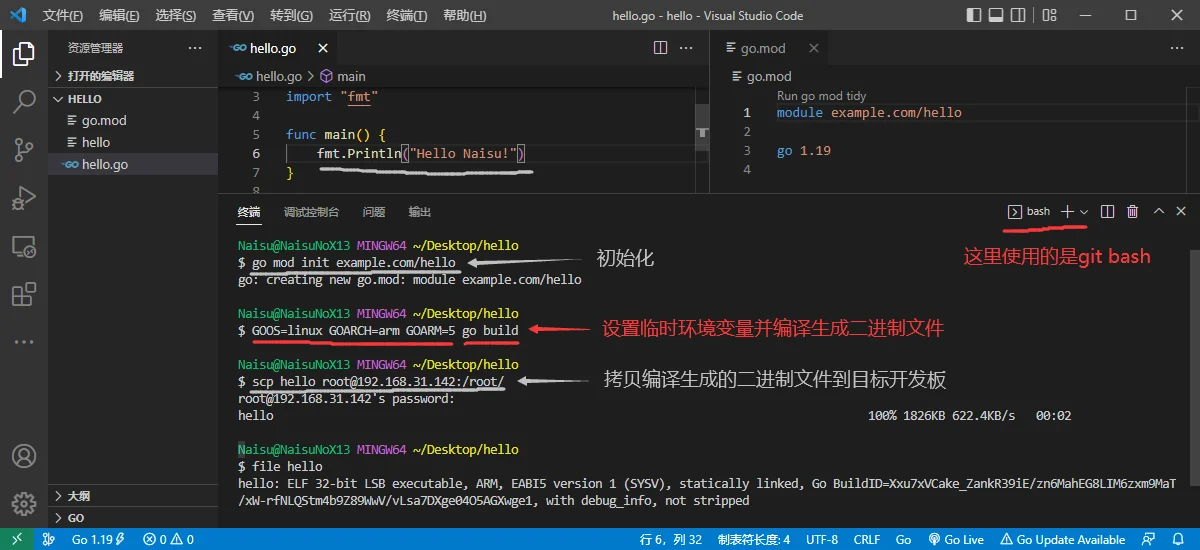Open new terminal profile dropdown arrow
The width and height of the screenshot is (1200, 550).
point(1084,212)
